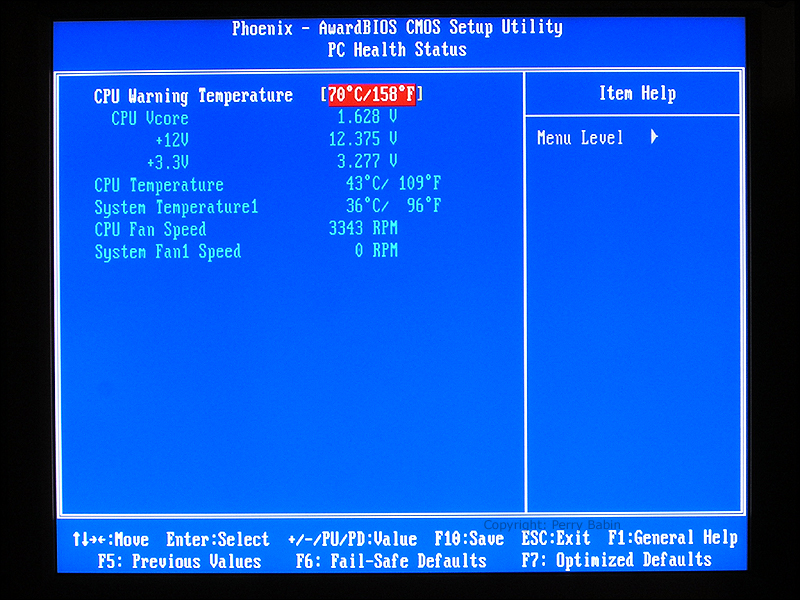This screenshot has width=800, height=600.
Task: Select the CPU Fan Speed label
Action: 150,230
